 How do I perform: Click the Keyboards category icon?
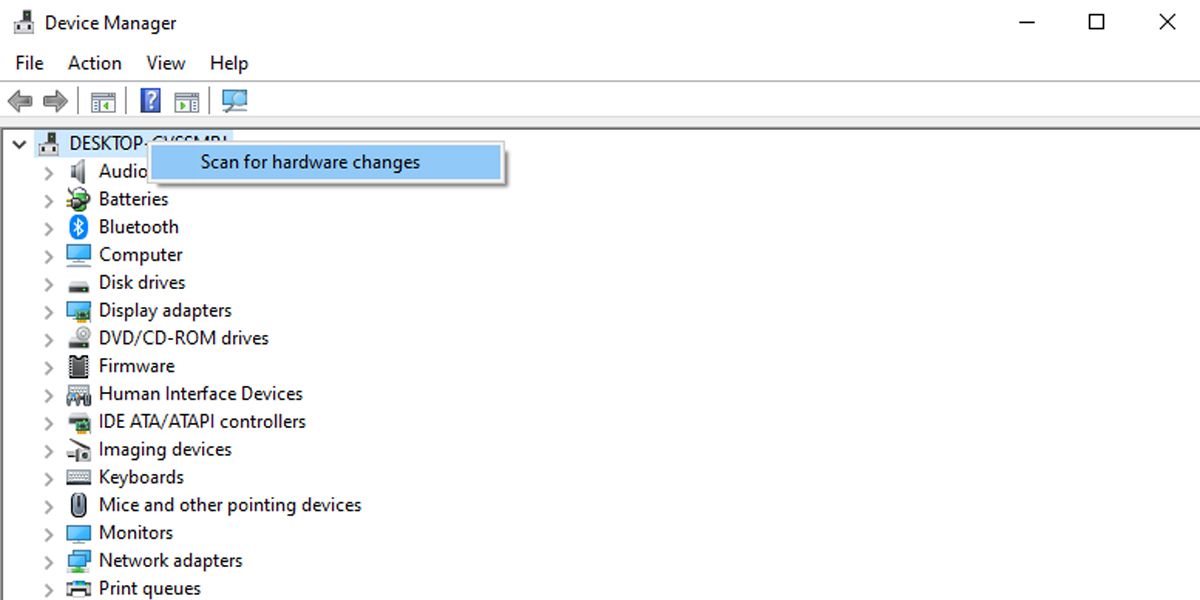[x=78, y=477]
